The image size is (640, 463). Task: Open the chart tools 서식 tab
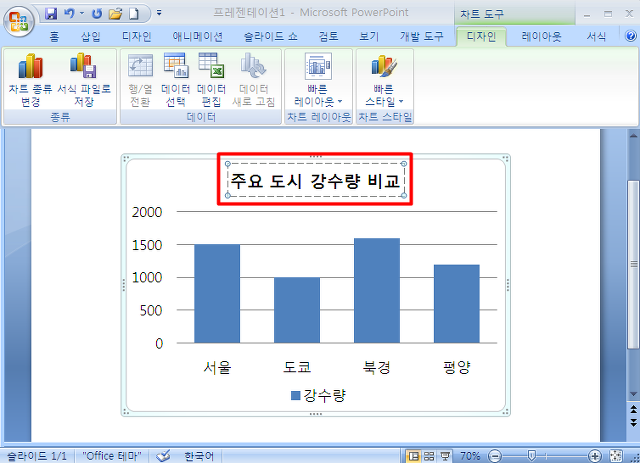[x=596, y=37]
